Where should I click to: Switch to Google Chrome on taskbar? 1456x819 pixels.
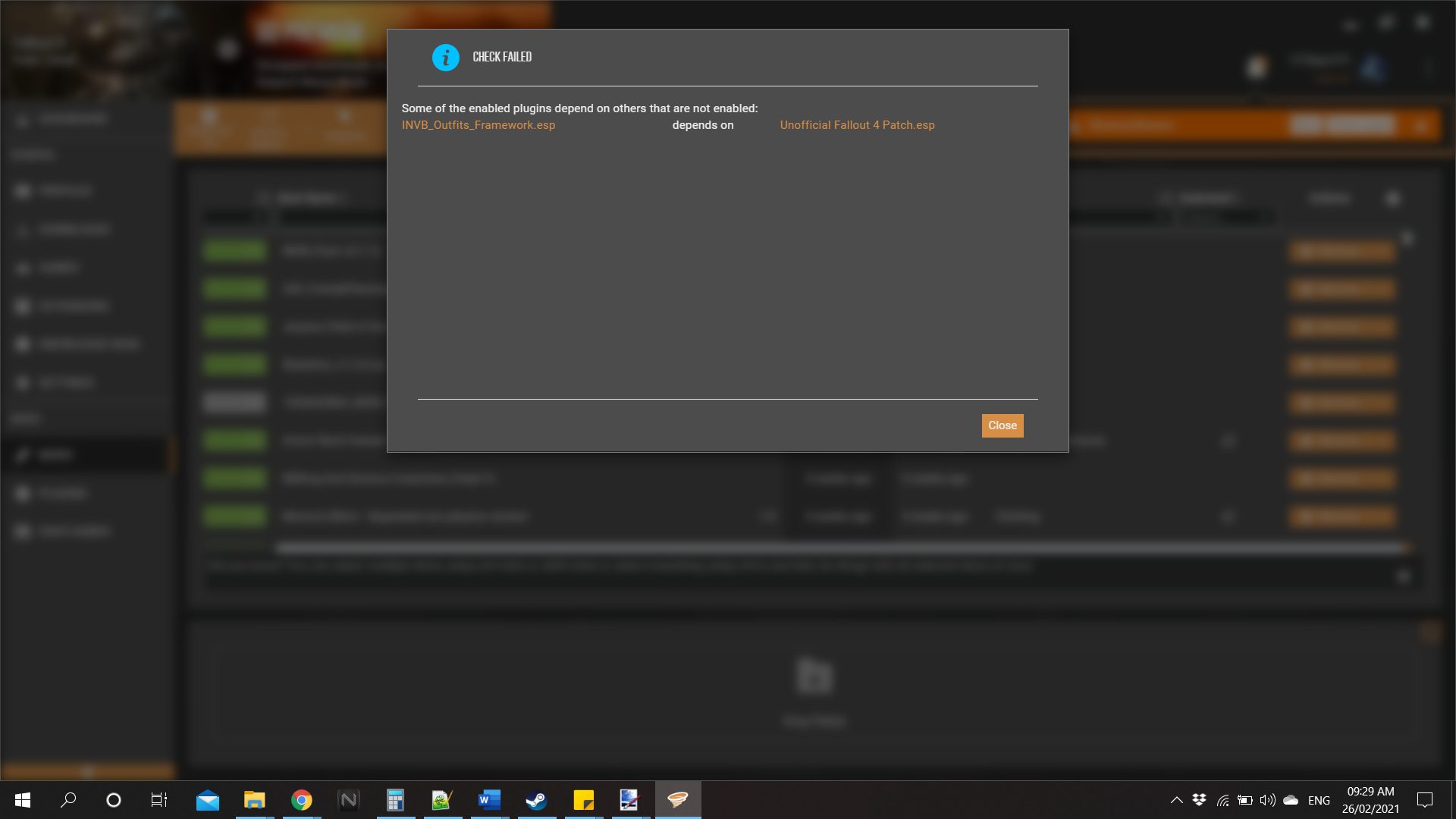(302, 800)
